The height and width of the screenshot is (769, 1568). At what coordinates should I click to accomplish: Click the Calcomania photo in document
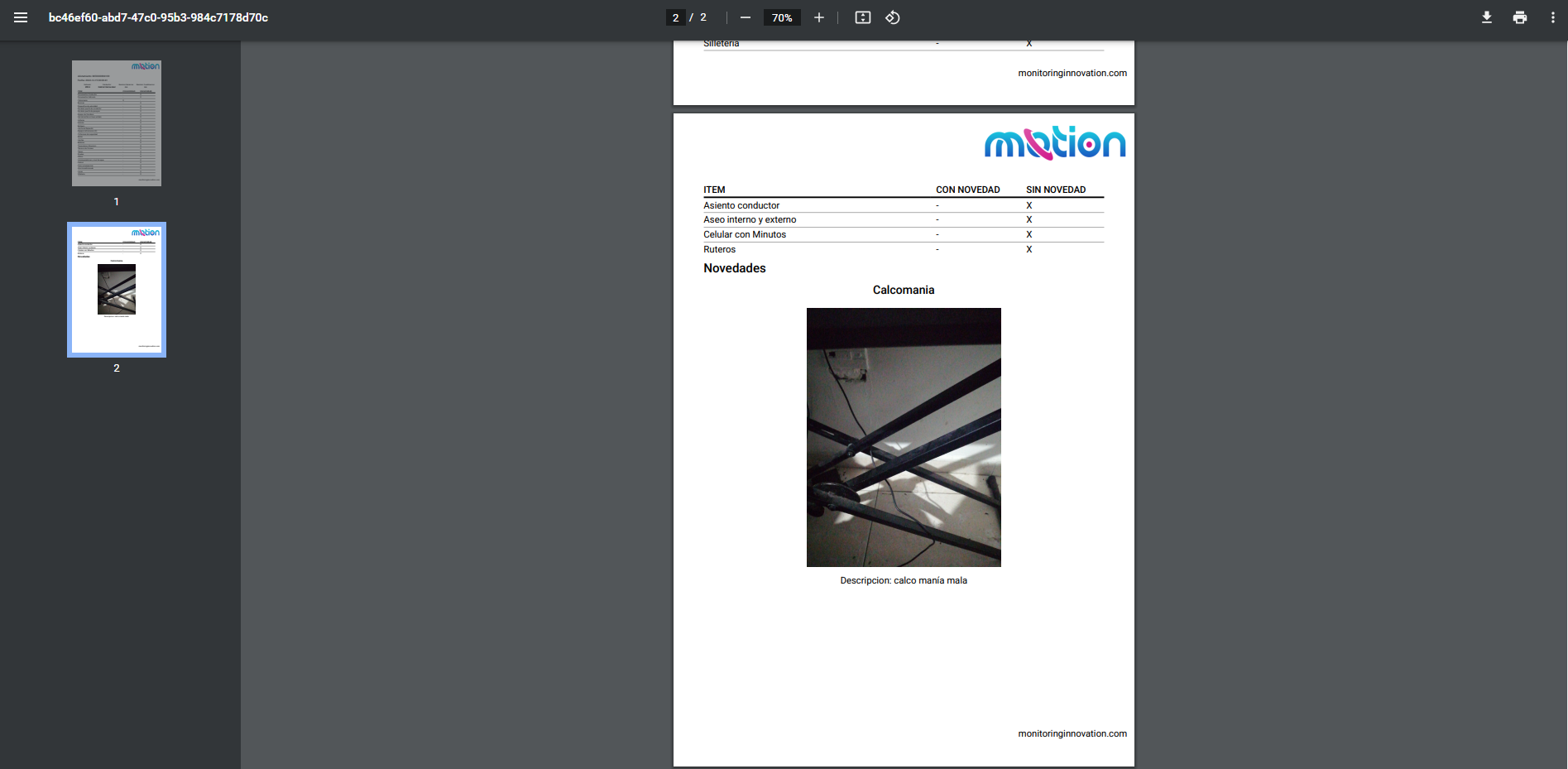[904, 437]
